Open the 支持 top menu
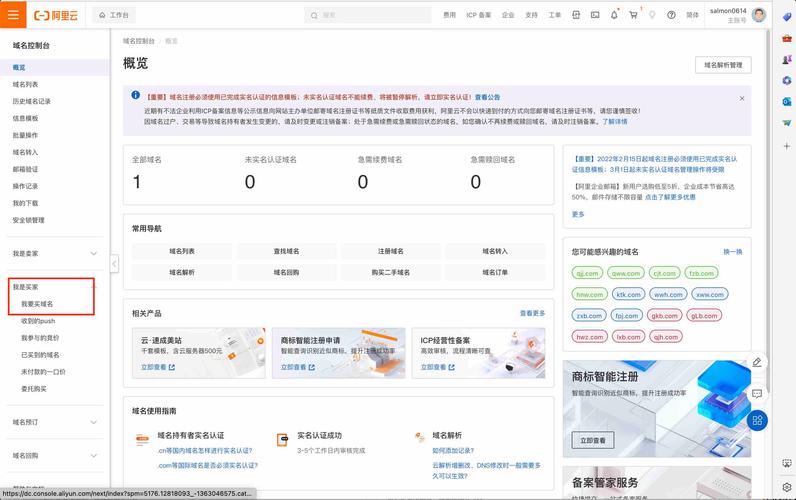Viewport: 796px width, 500px height. (x=531, y=15)
